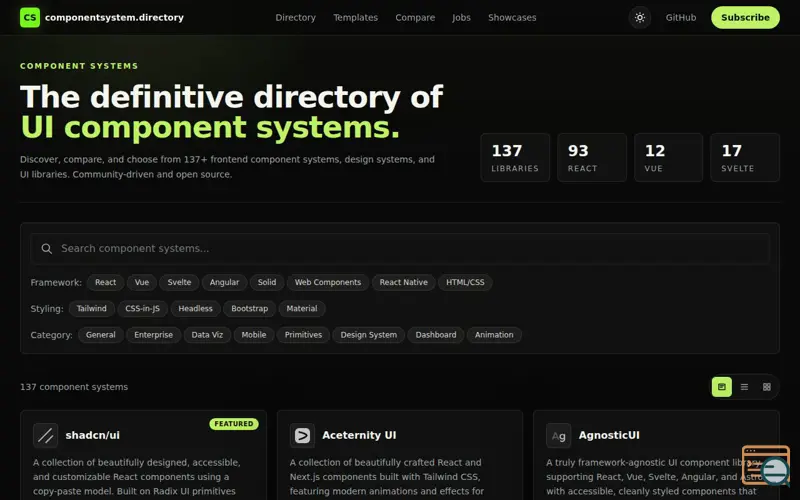Switch to list view layout icon
Screen dimensions: 800x500
point(744,387)
